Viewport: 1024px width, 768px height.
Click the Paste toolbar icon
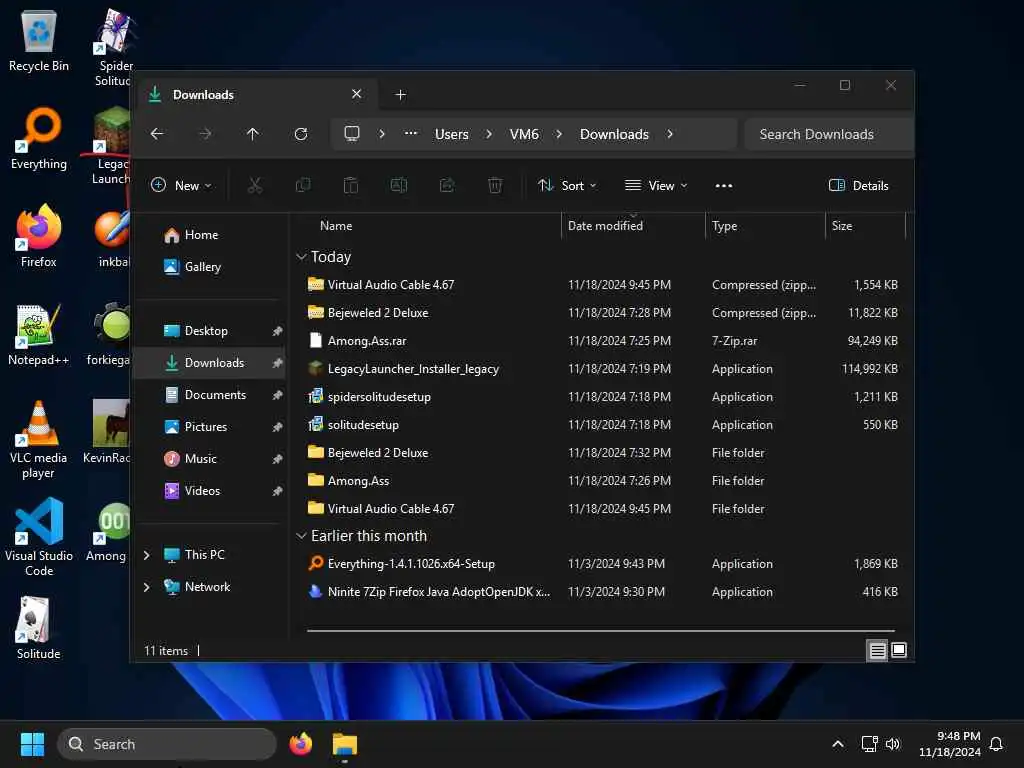[351, 185]
